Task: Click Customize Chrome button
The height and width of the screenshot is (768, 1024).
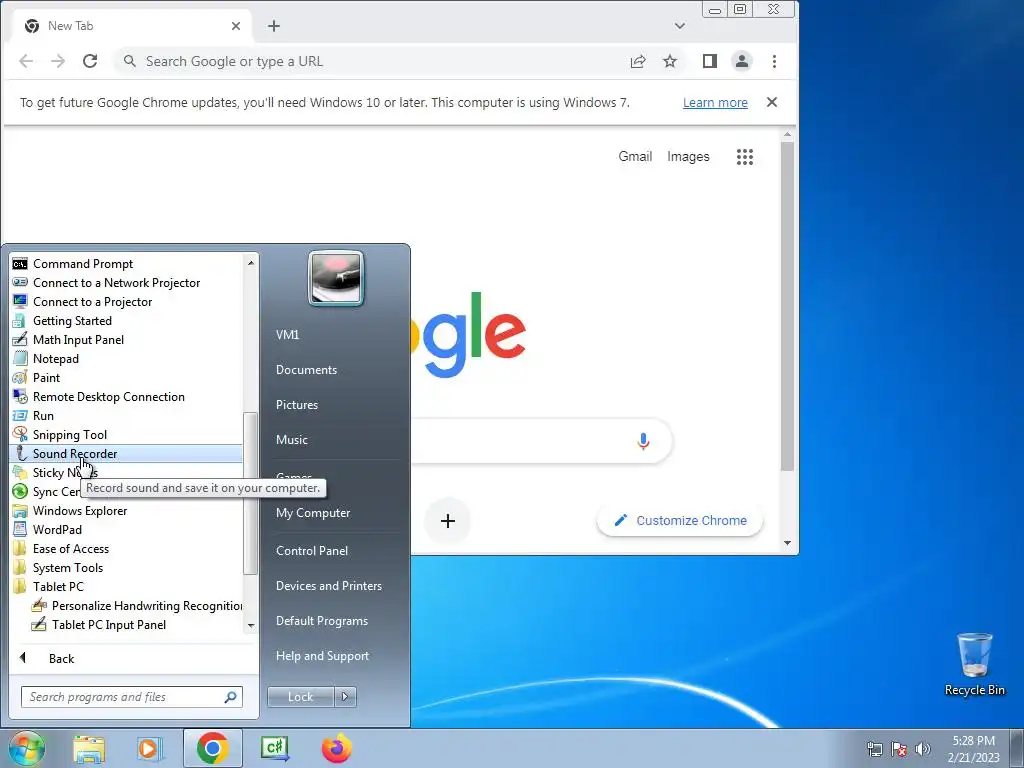Action: pos(680,520)
